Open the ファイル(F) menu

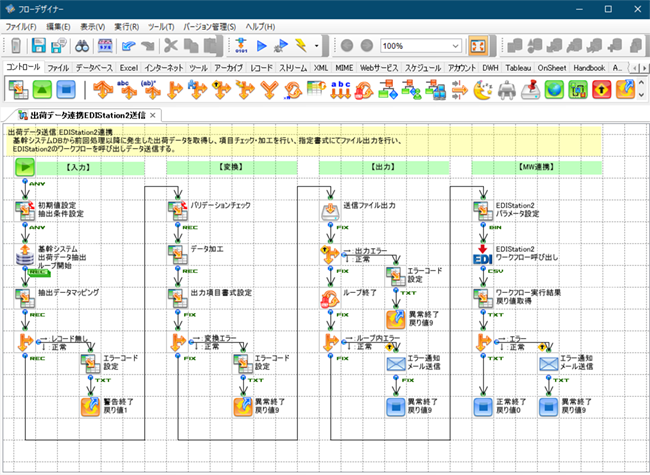click(21, 27)
